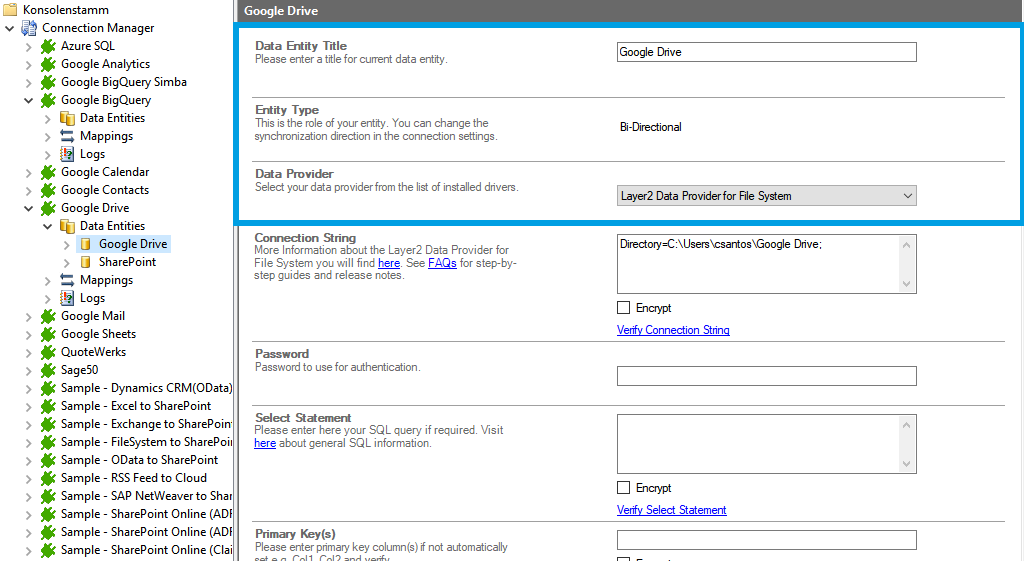This screenshot has height=561, width=1024.
Task: Click Mappings icon under Google BigQuery
Action: coord(67,136)
